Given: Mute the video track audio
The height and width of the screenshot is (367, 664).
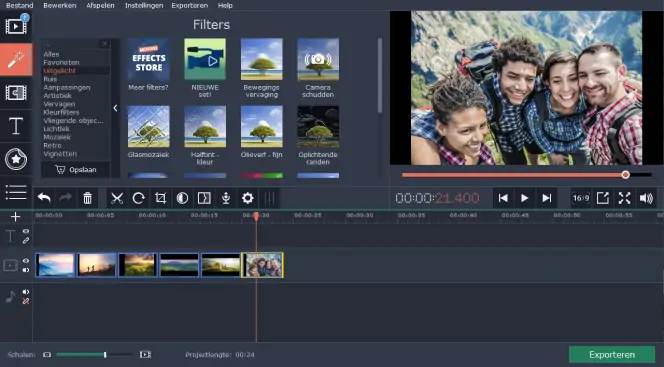Looking at the screenshot, I should coord(26,270).
